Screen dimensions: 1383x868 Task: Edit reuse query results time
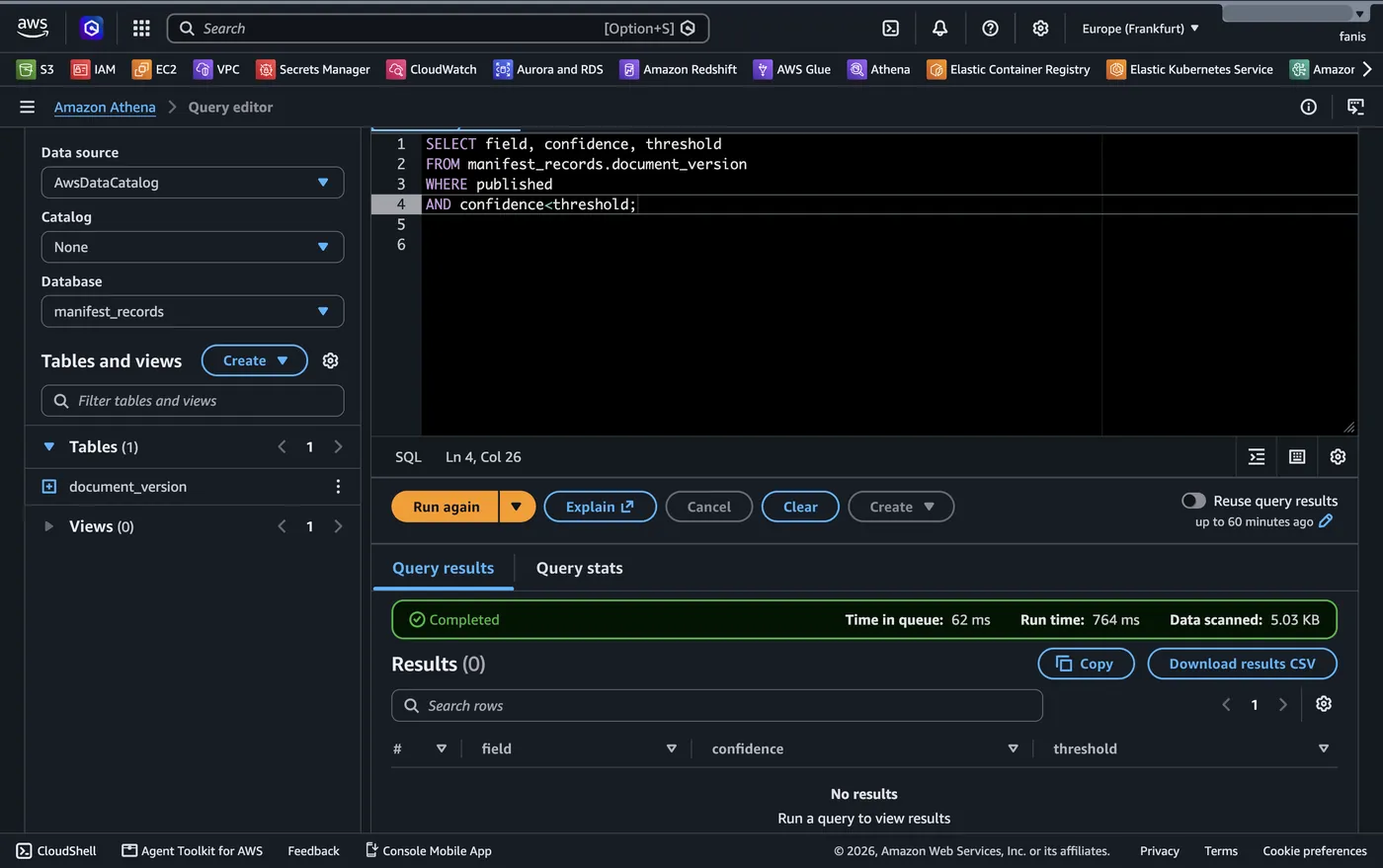[1326, 520]
